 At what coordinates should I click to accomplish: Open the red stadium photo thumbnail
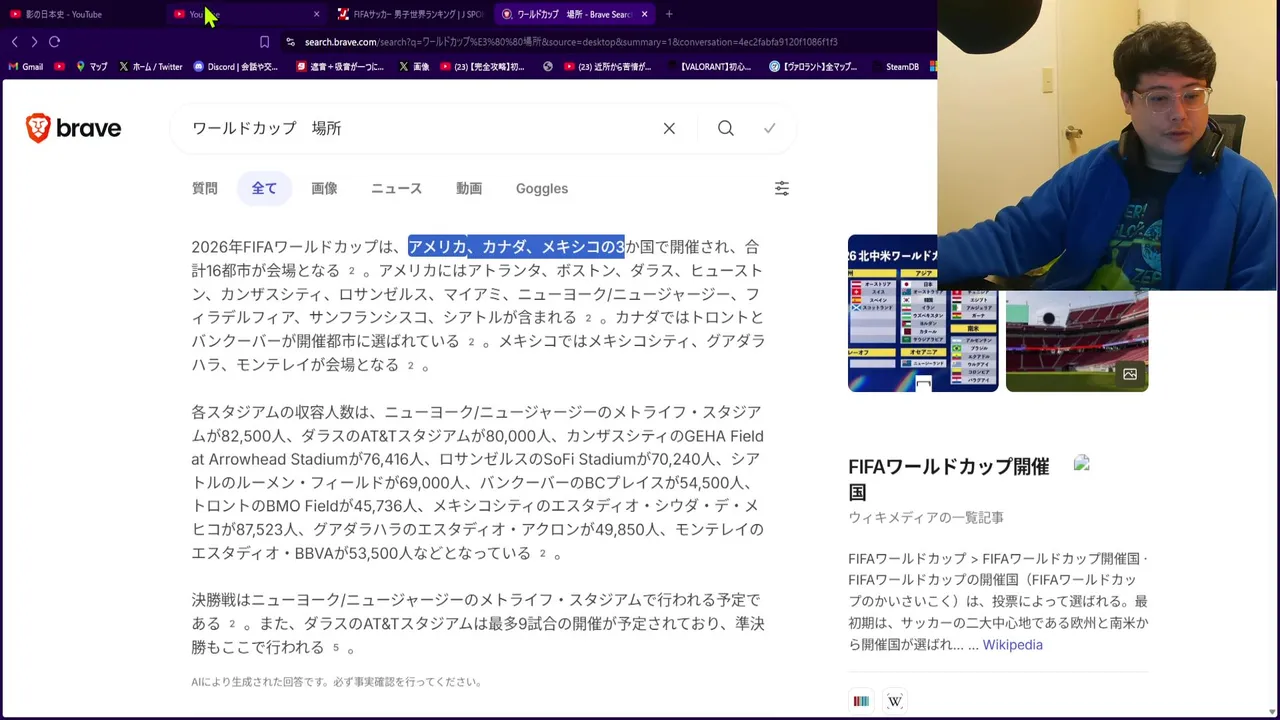1077,340
